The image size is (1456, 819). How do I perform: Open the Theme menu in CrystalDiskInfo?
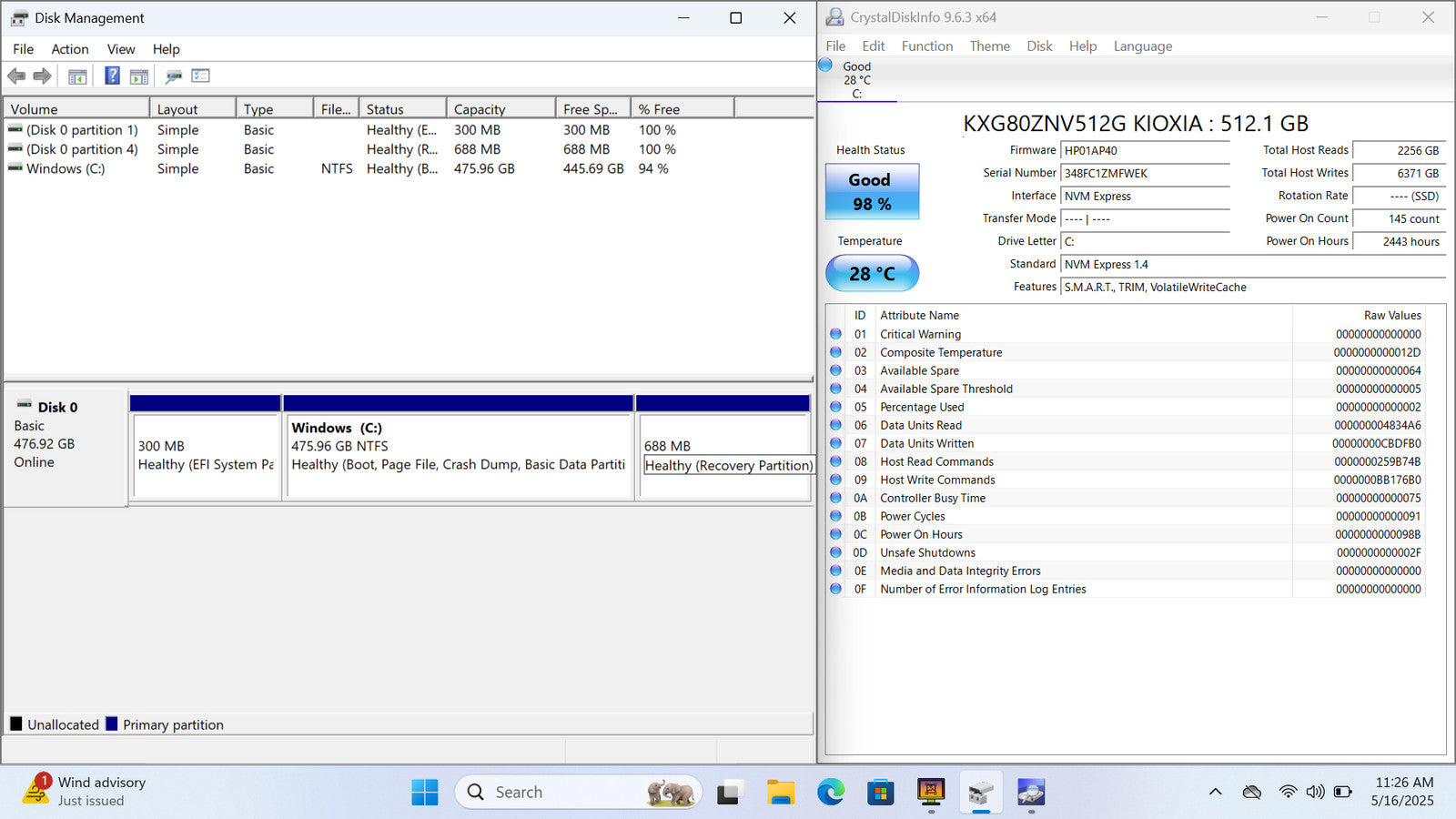[x=989, y=46]
